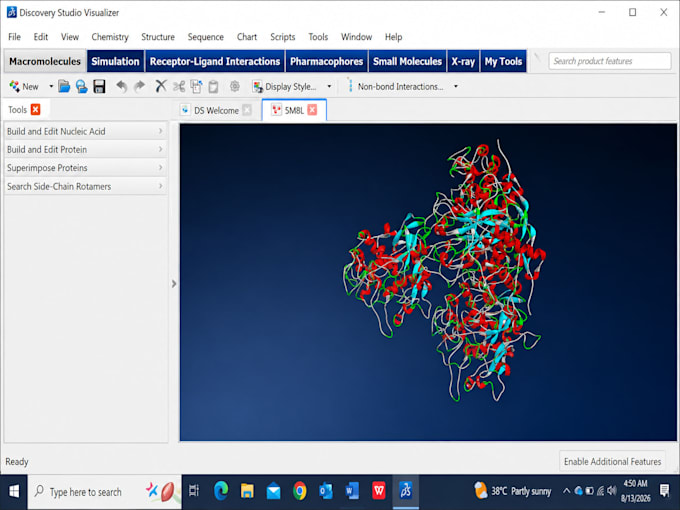Click the protein structure in 3D view
The height and width of the screenshot is (510, 680).
447,269
